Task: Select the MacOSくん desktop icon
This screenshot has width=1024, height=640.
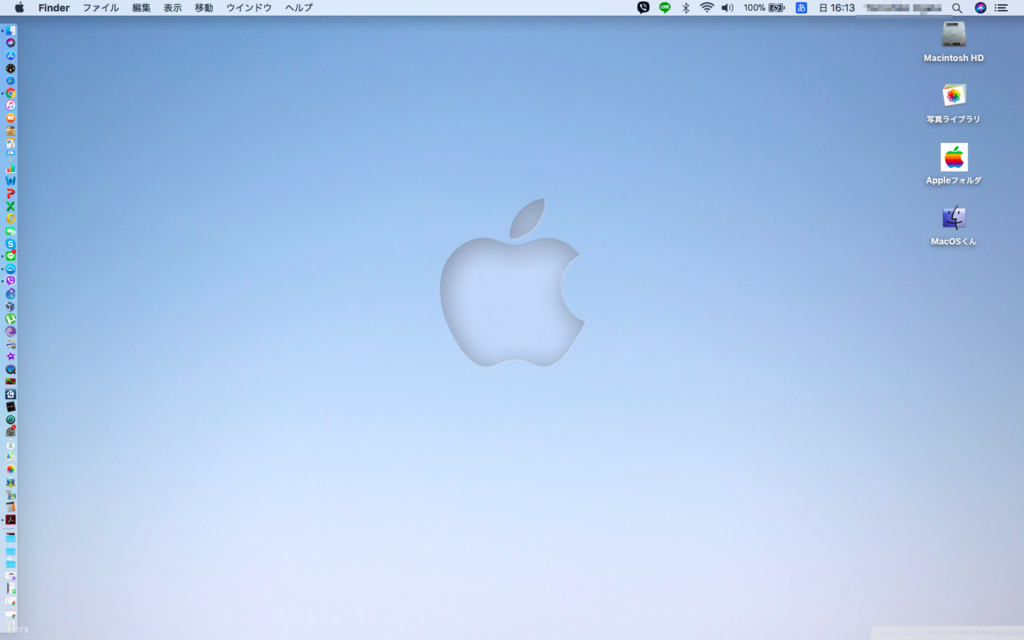Action: point(953,226)
